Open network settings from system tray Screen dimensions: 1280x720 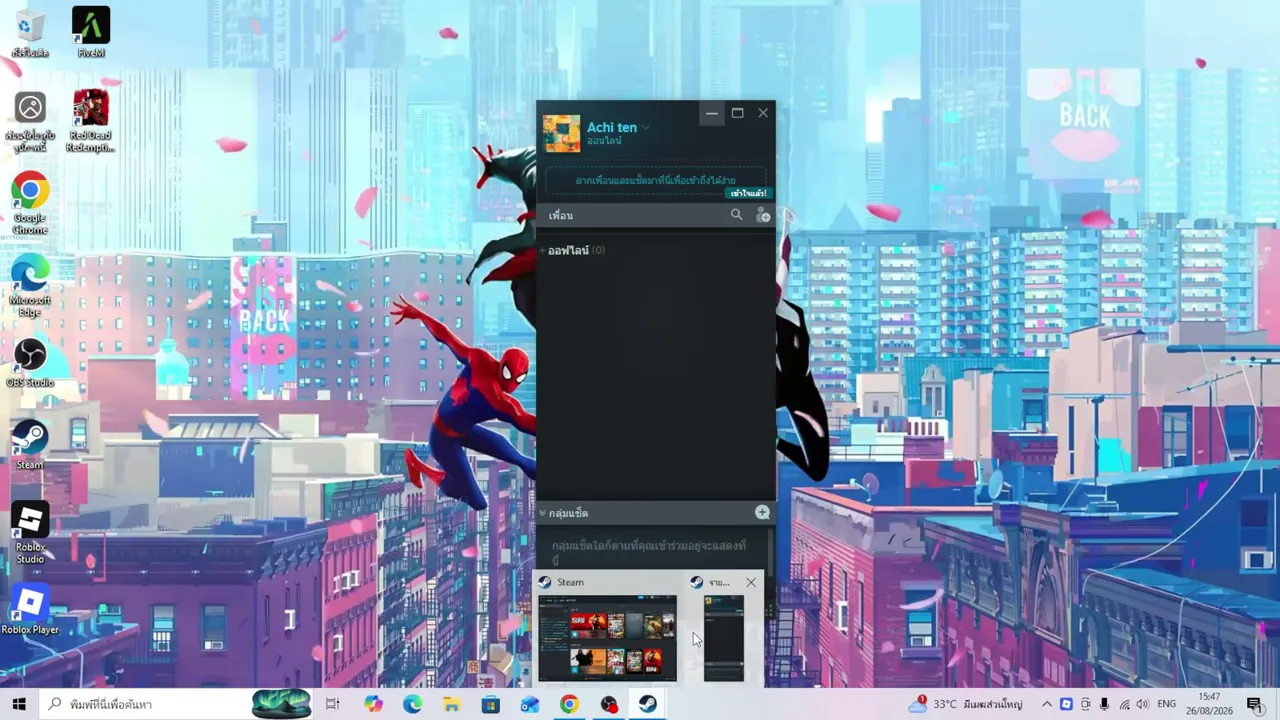point(1124,704)
